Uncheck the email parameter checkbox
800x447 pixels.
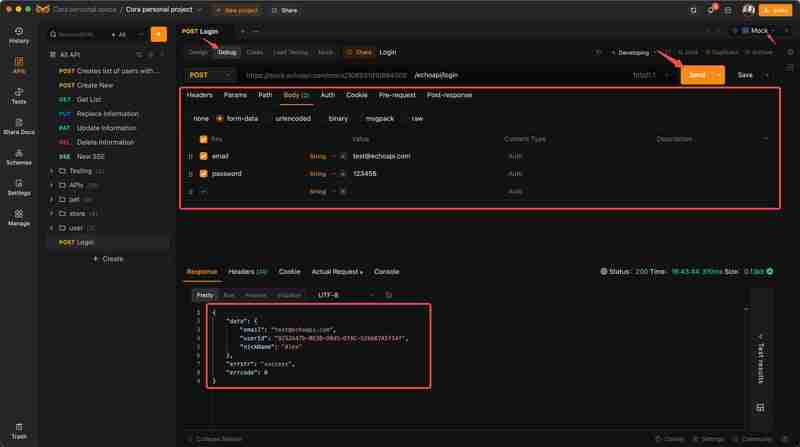pyautogui.click(x=204, y=156)
